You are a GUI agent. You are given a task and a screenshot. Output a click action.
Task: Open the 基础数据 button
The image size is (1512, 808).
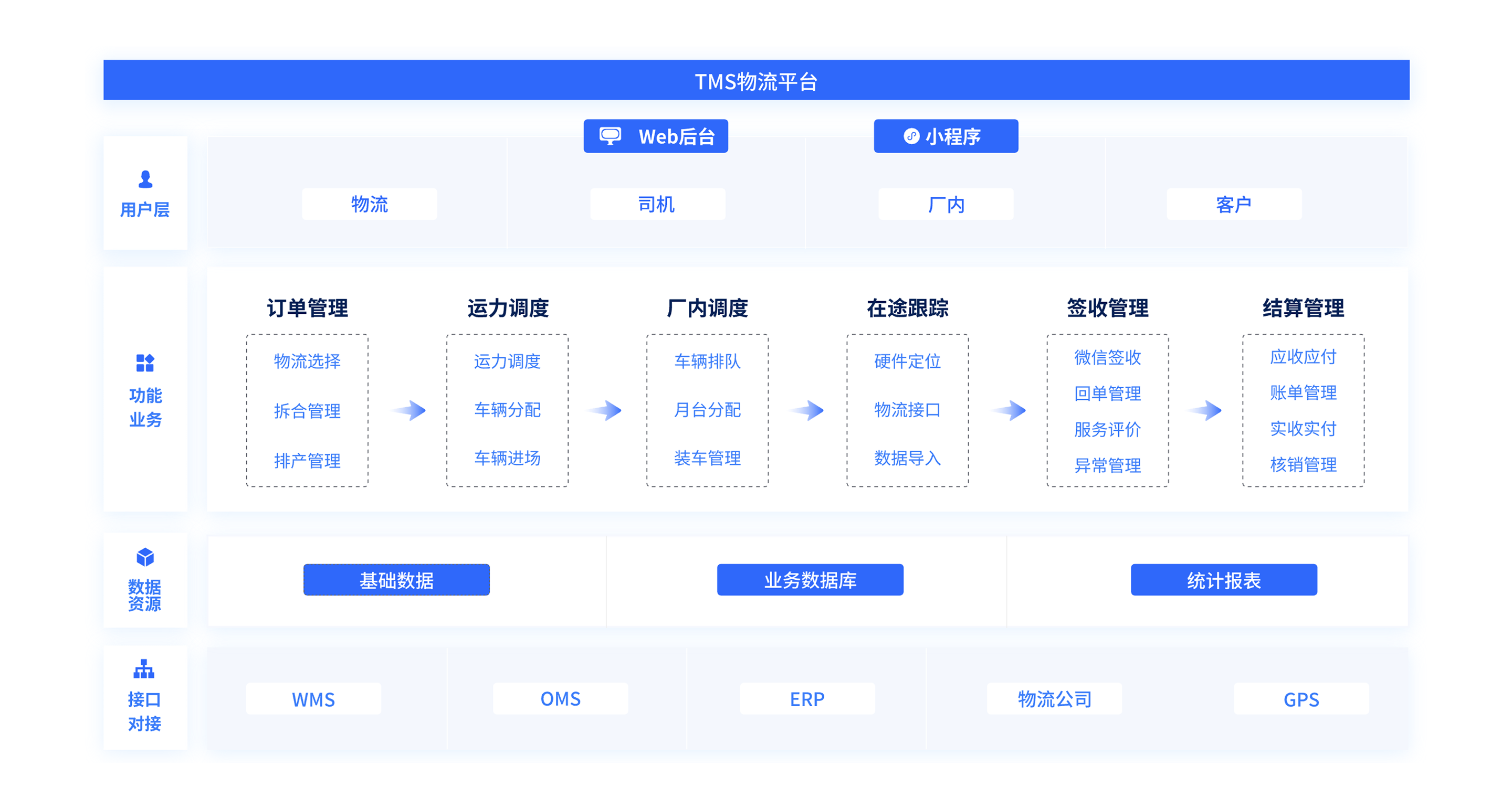tap(396, 580)
